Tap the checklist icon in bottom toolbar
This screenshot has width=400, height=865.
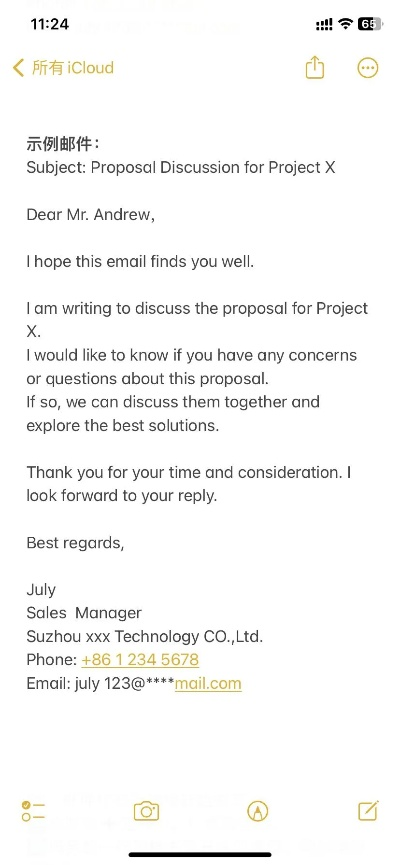pyautogui.click(x=34, y=811)
